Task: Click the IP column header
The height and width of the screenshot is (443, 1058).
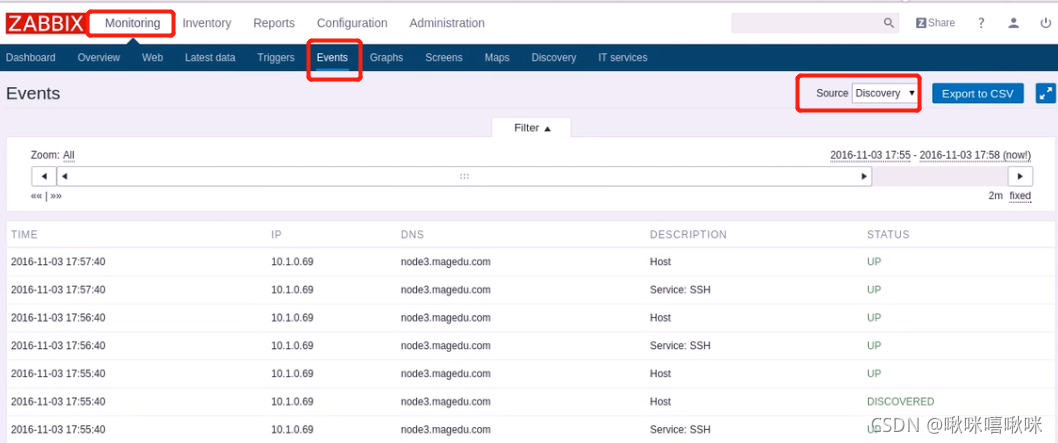Action: 276,235
